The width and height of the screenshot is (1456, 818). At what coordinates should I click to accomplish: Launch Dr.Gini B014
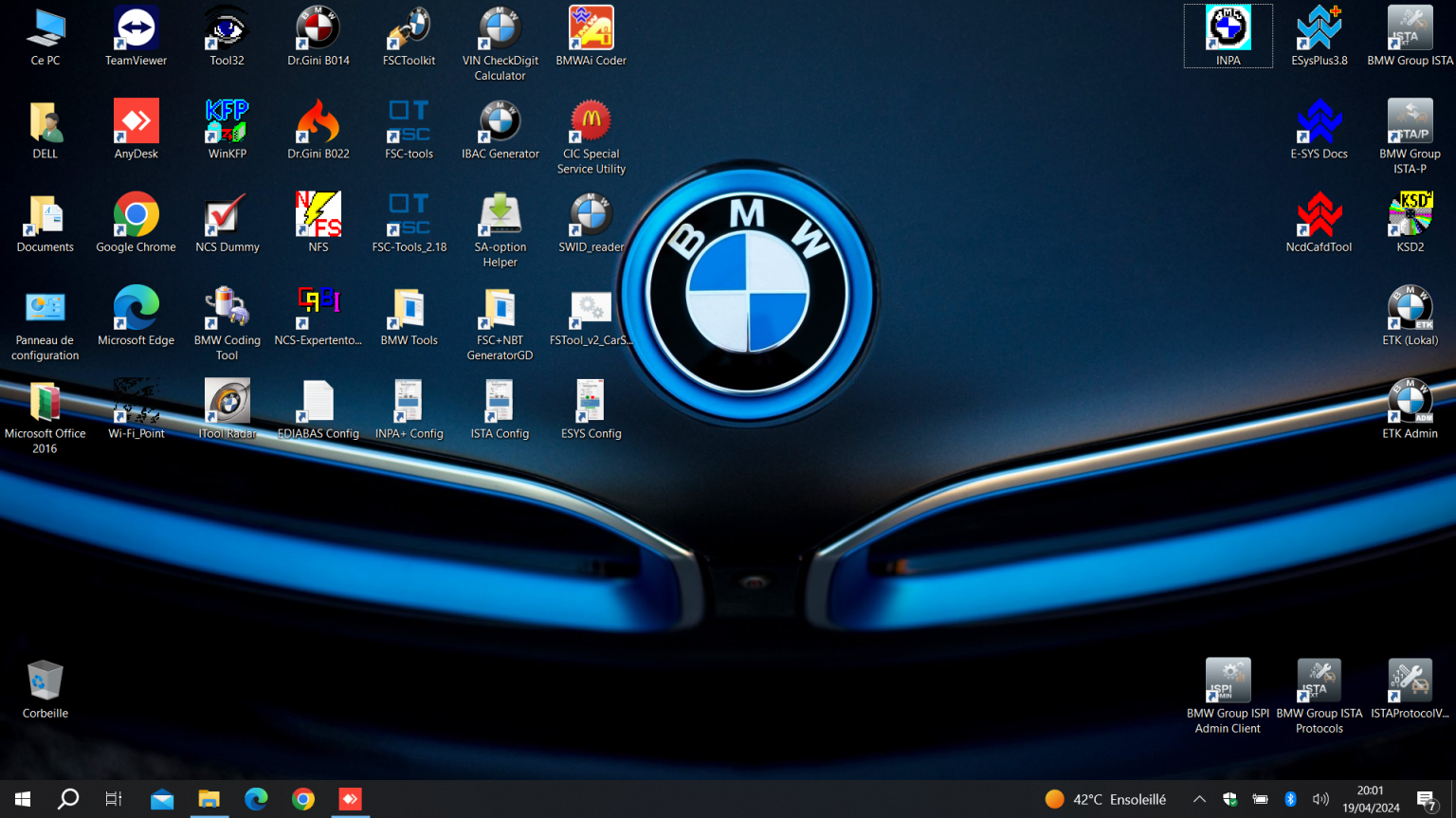318,35
